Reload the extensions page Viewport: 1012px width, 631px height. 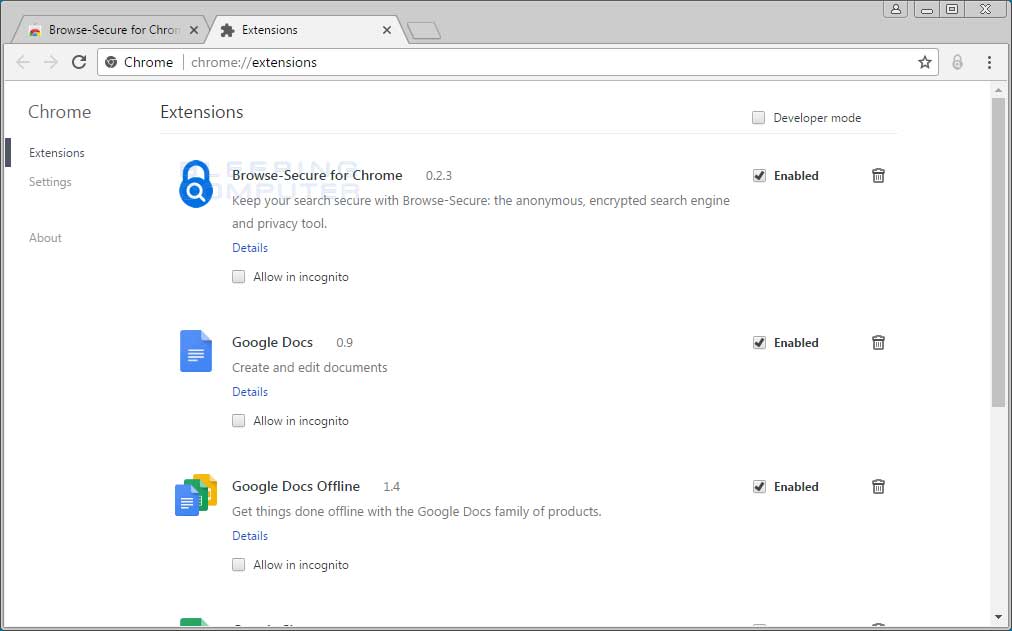coord(79,62)
